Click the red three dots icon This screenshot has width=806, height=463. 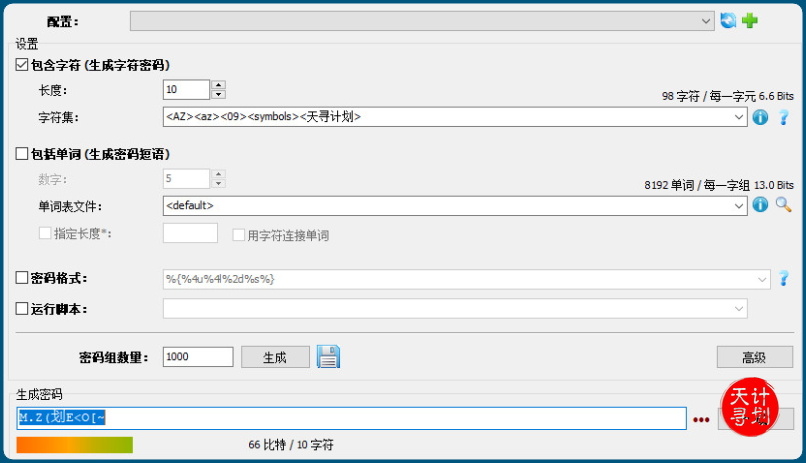pyautogui.click(x=700, y=419)
